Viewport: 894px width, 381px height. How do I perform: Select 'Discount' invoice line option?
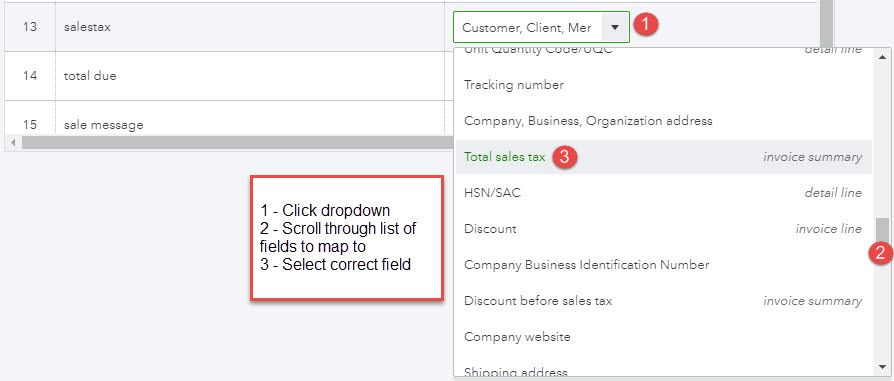pos(664,229)
